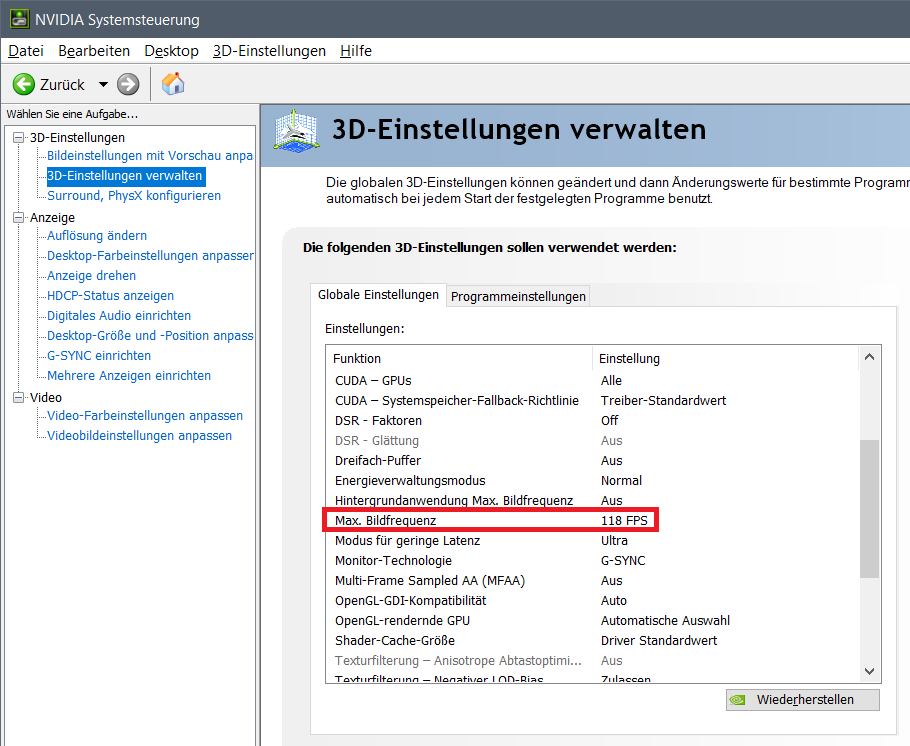Select Modus für geringe Latenz row
This screenshot has width=910, height=746.
coord(592,541)
